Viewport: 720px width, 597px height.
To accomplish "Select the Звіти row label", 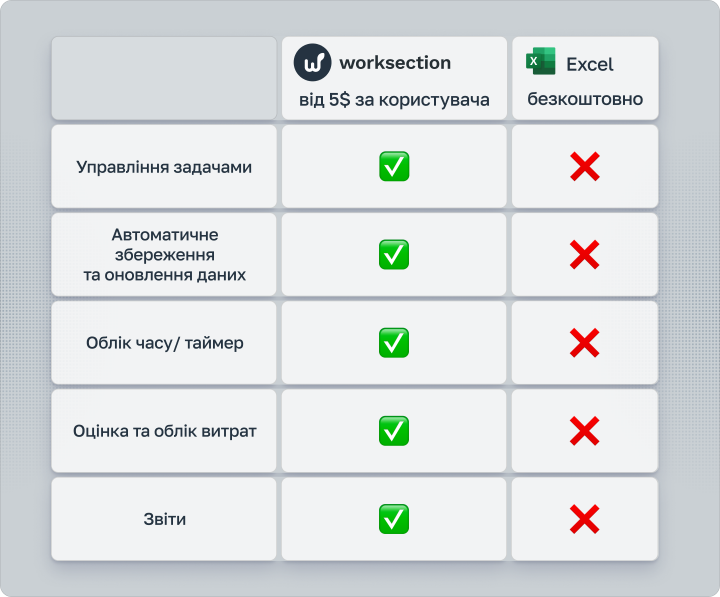I will coord(164,519).
